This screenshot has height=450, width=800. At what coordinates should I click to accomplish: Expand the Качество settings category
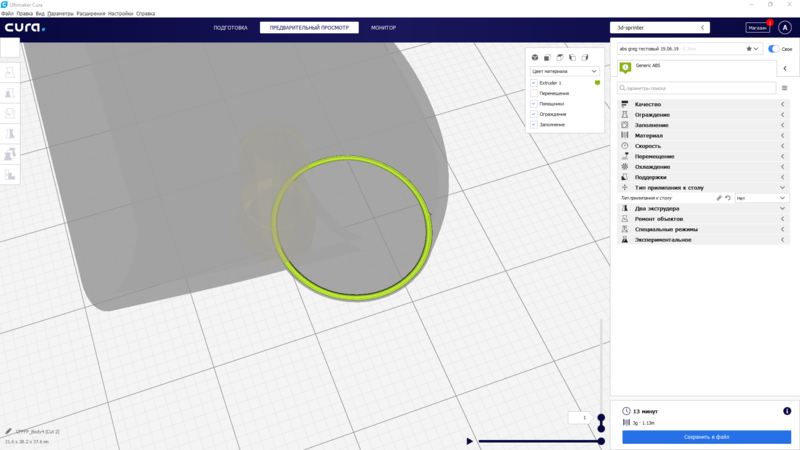coord(700,104)
